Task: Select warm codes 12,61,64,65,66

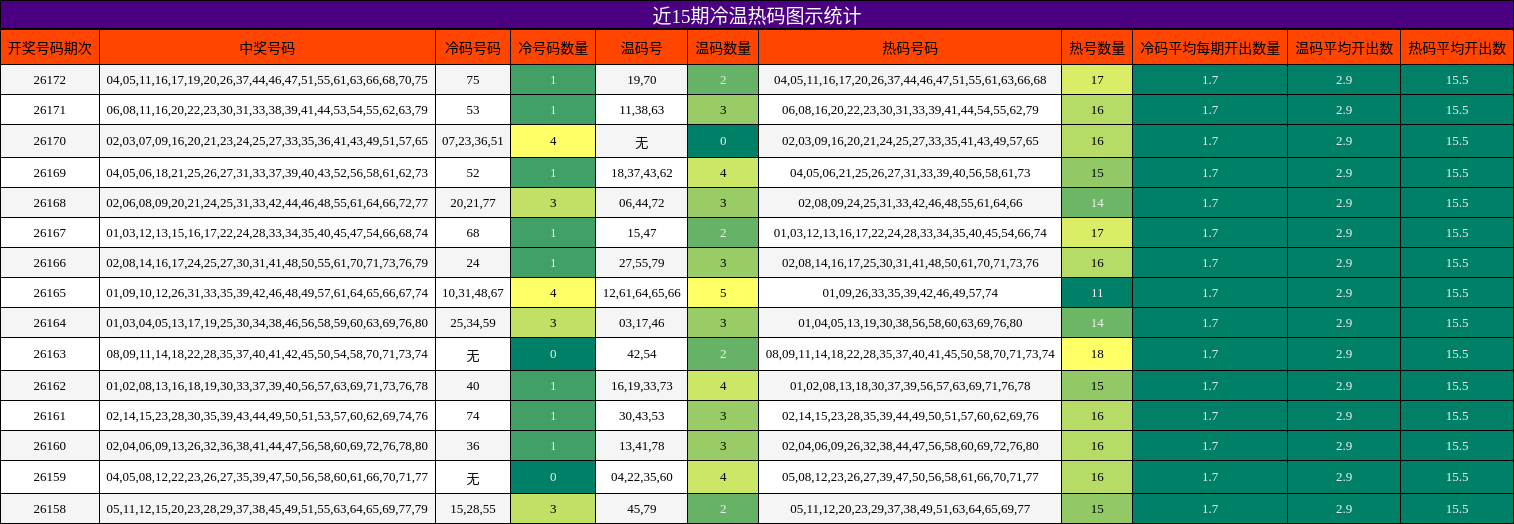Action: click(x=642, y=293)
